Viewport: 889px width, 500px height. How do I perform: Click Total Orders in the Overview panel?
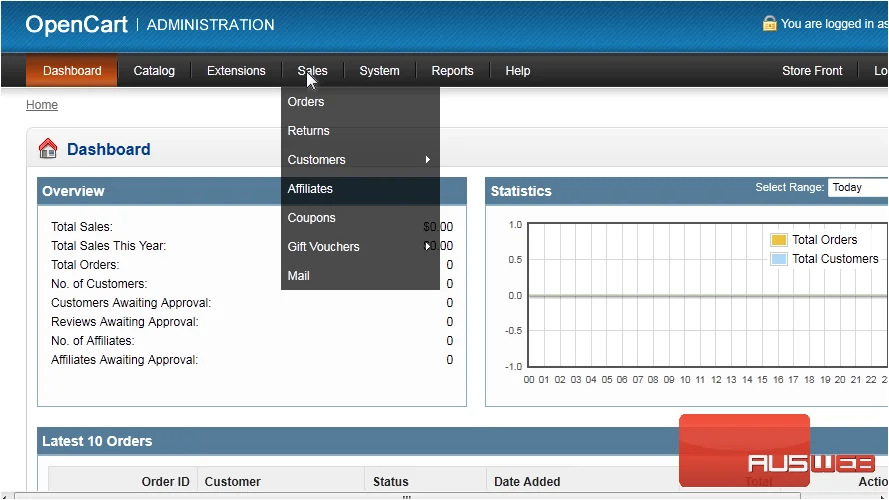(85, 265)
